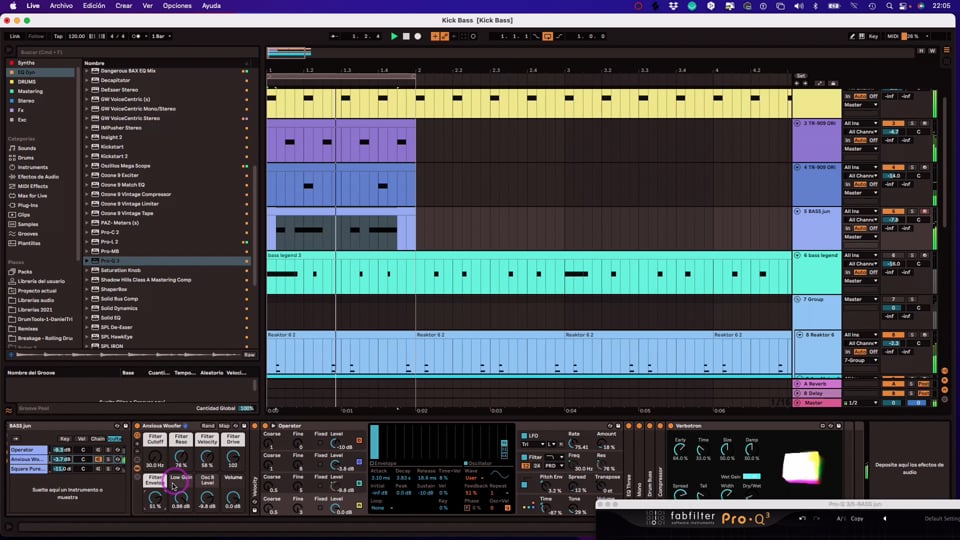The image size is (960, 540).
Task: Open the Ayuda menu
Action: point(211,6)
